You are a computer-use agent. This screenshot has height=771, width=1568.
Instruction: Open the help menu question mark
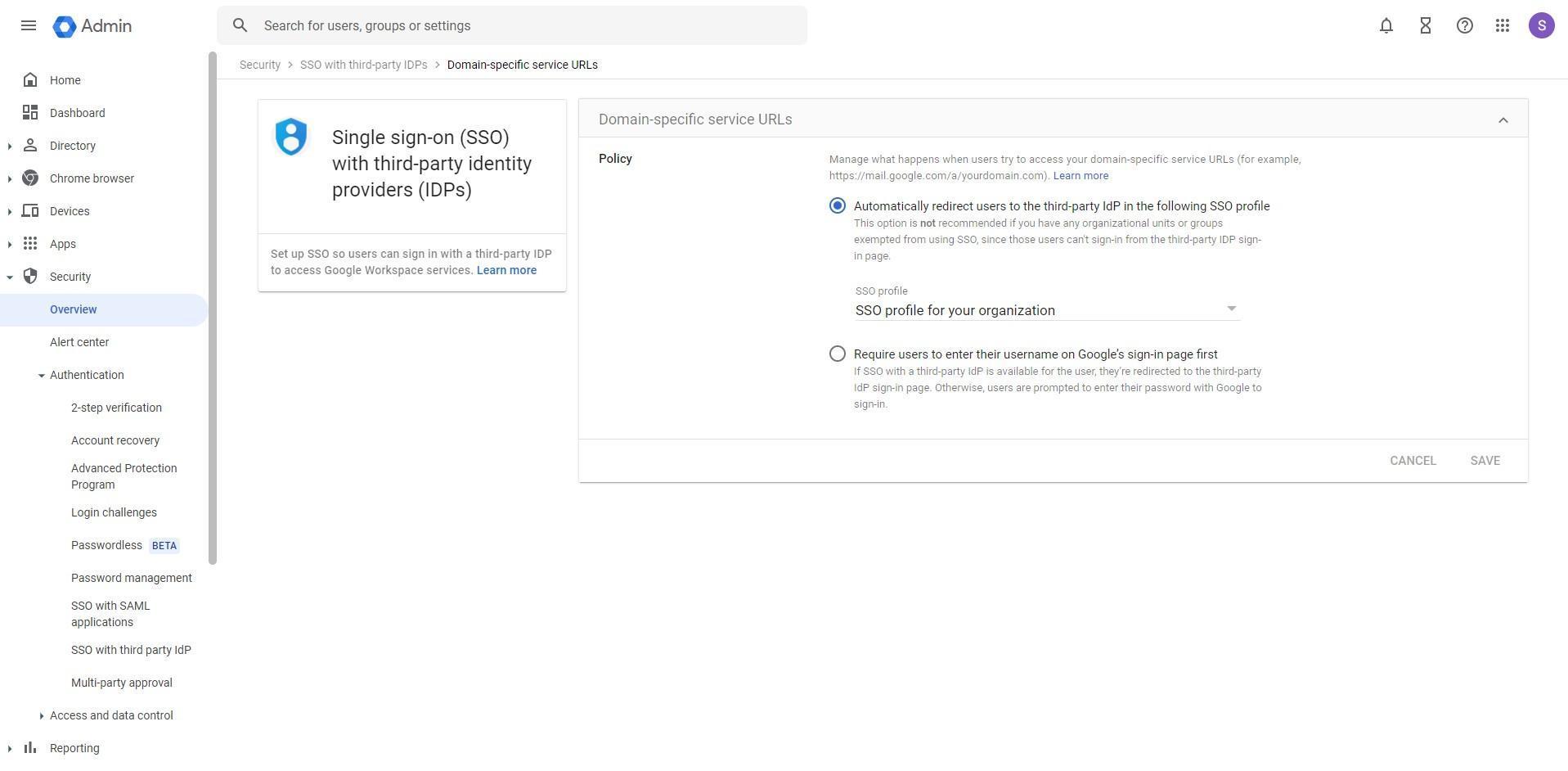point(1464,25)
